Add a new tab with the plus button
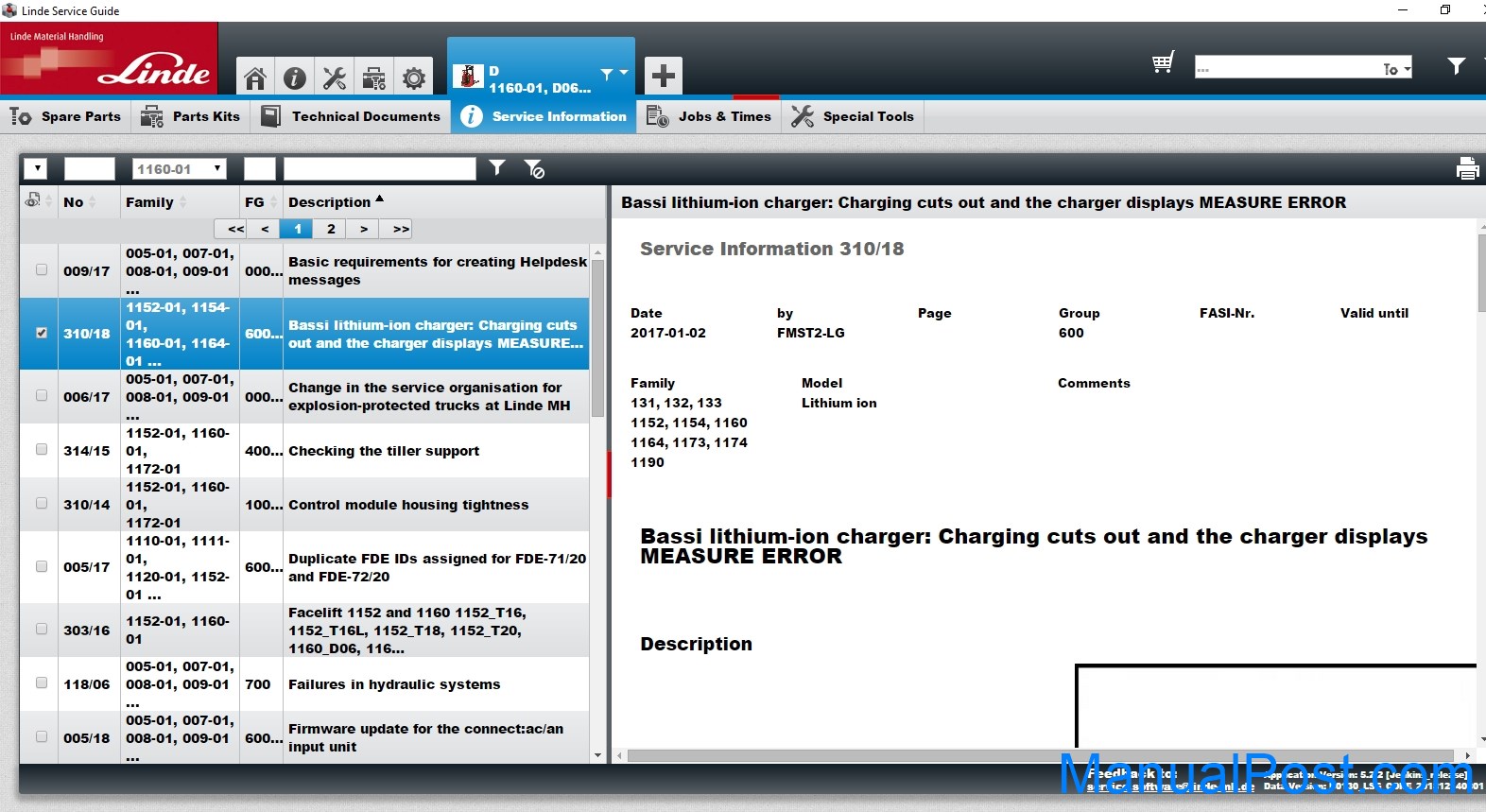The height and width of the screenshot is (812, 1486). (664, 75)
